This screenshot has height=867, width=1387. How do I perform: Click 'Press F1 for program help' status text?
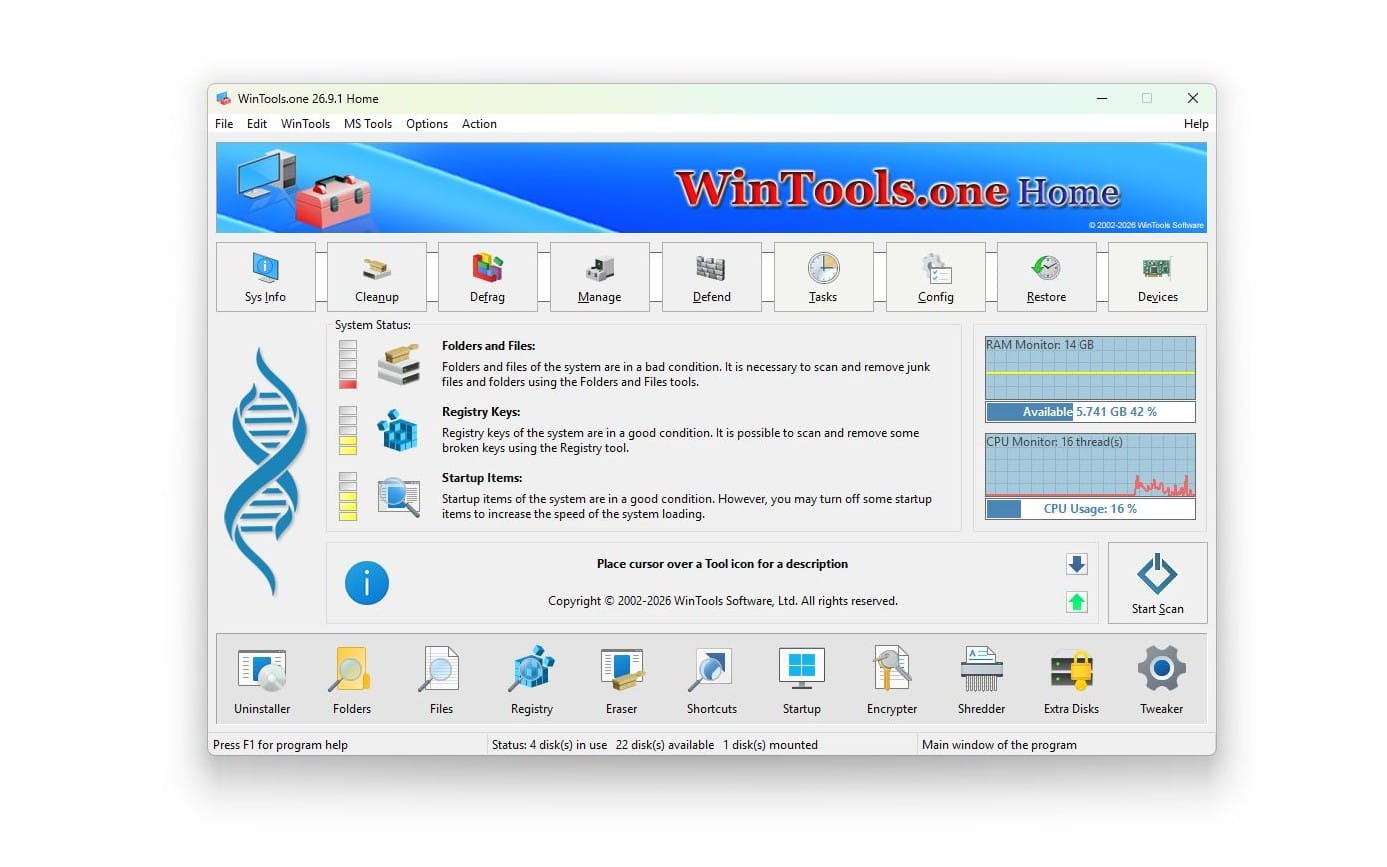coord(281,745)
